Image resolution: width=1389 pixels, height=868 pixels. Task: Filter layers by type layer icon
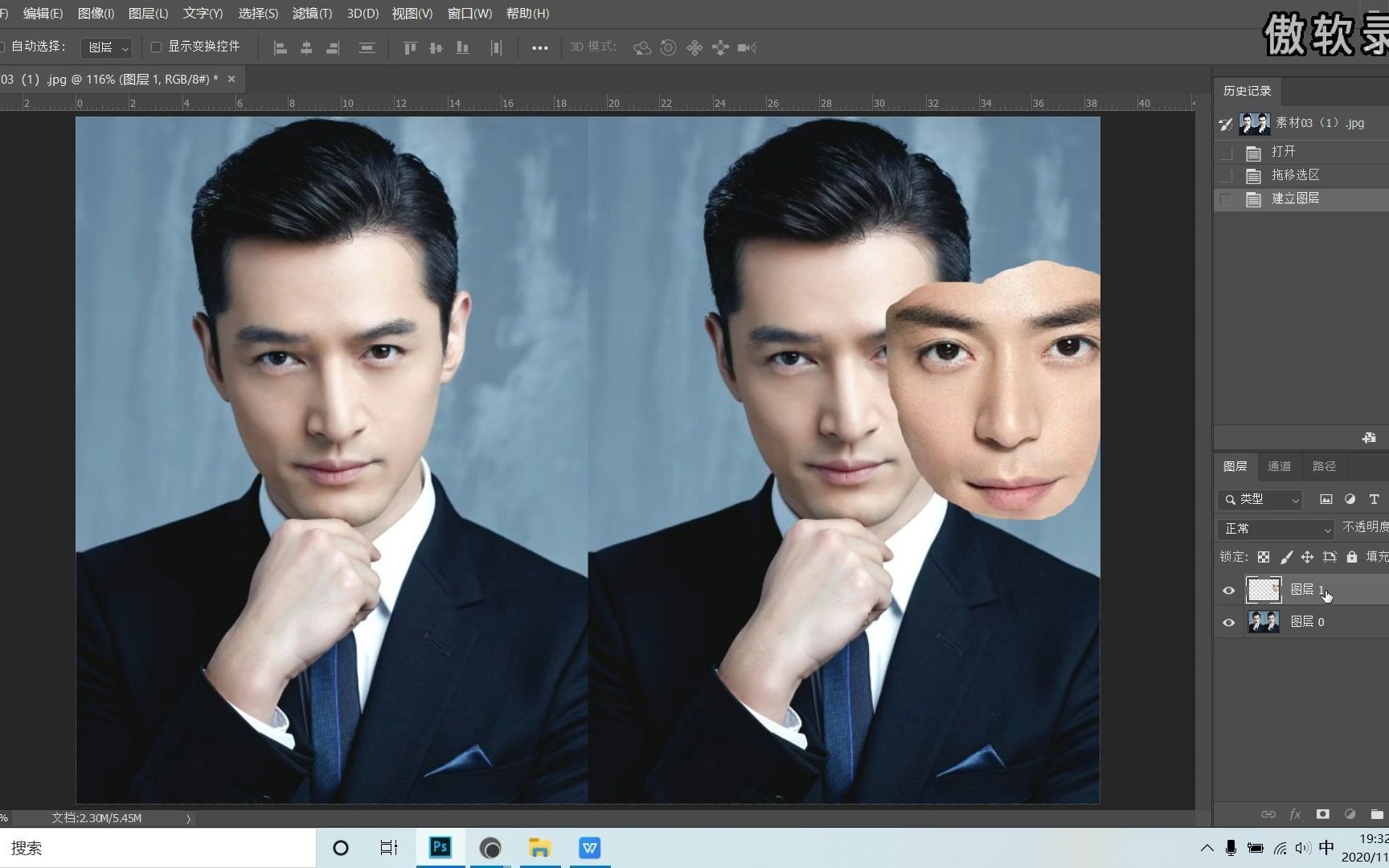coord(1375,499)
